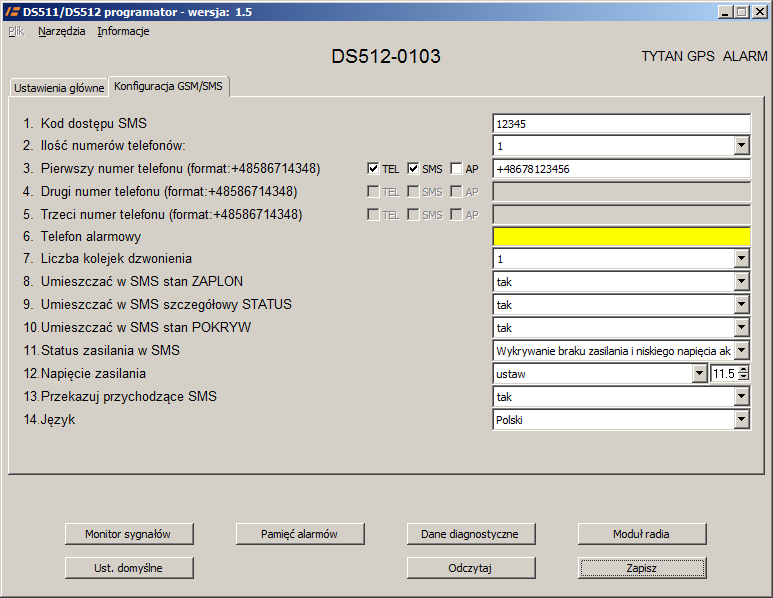Close the programator window
The height and width of the screenshot is (598, 773).
[x=760, y=12]
